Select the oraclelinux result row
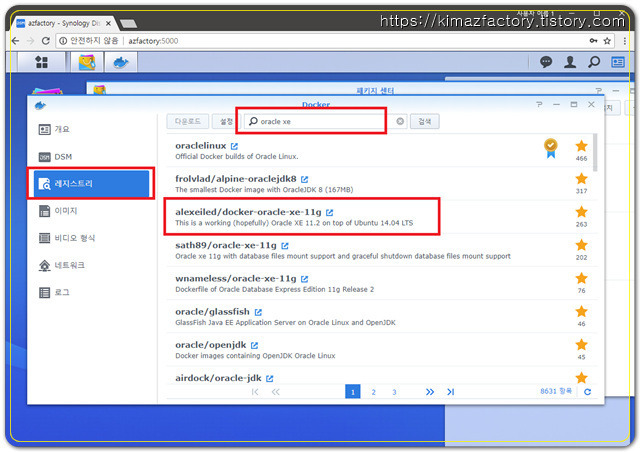The width and height of the screenshot is (640, 452). pyautogui.click(x=380, y=151)
